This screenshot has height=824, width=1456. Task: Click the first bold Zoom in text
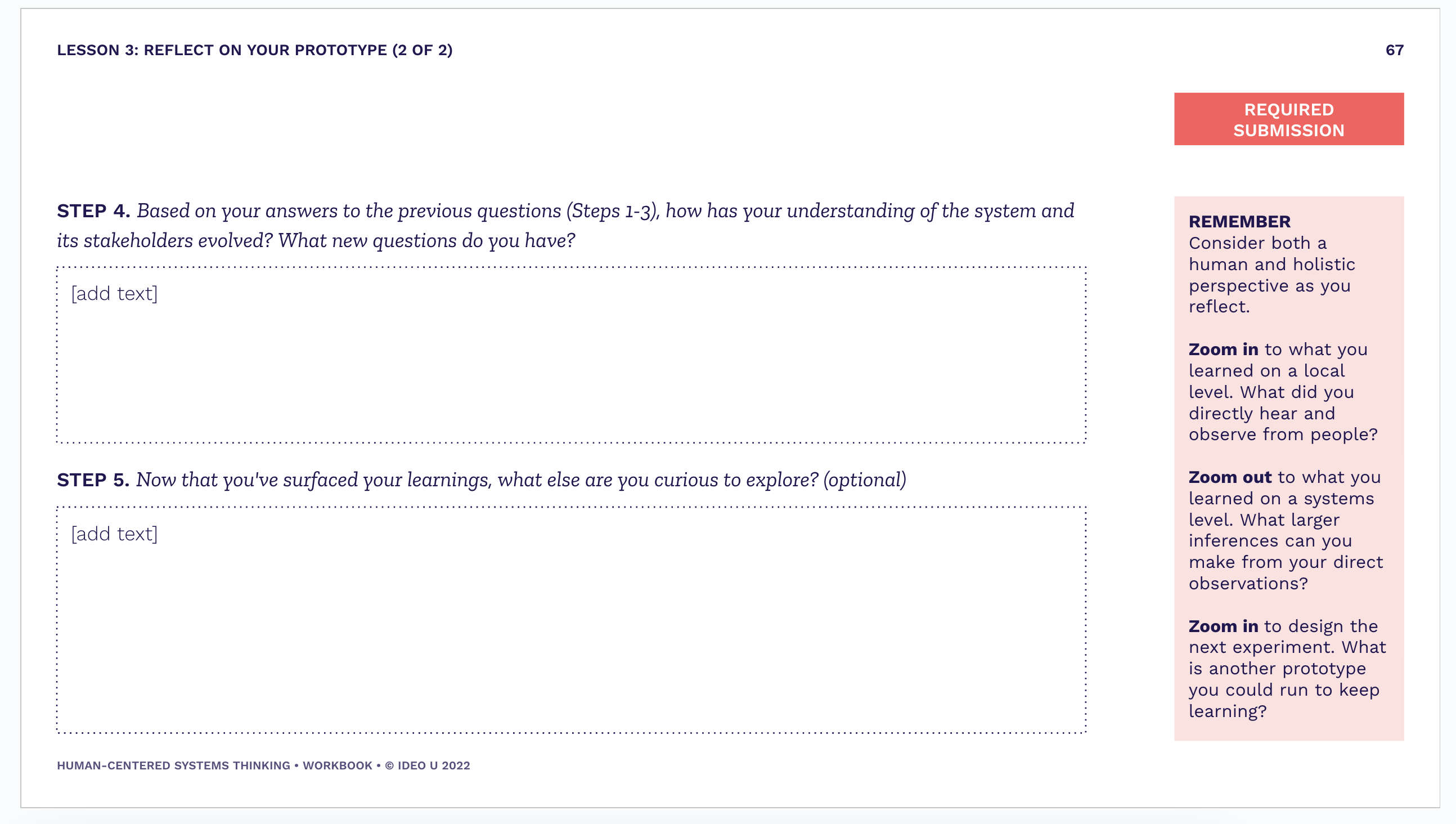coord(1223,349)
